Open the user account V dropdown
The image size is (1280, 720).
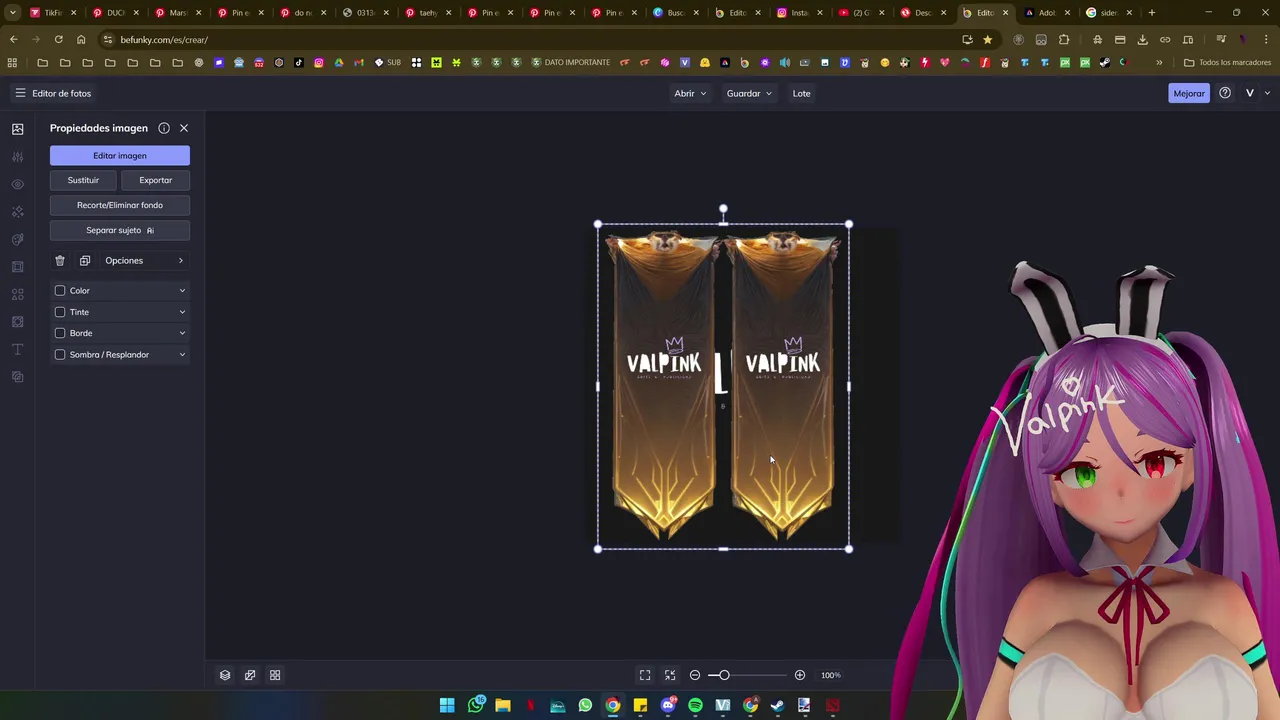pyautogui.click(x=1257, y=93)
